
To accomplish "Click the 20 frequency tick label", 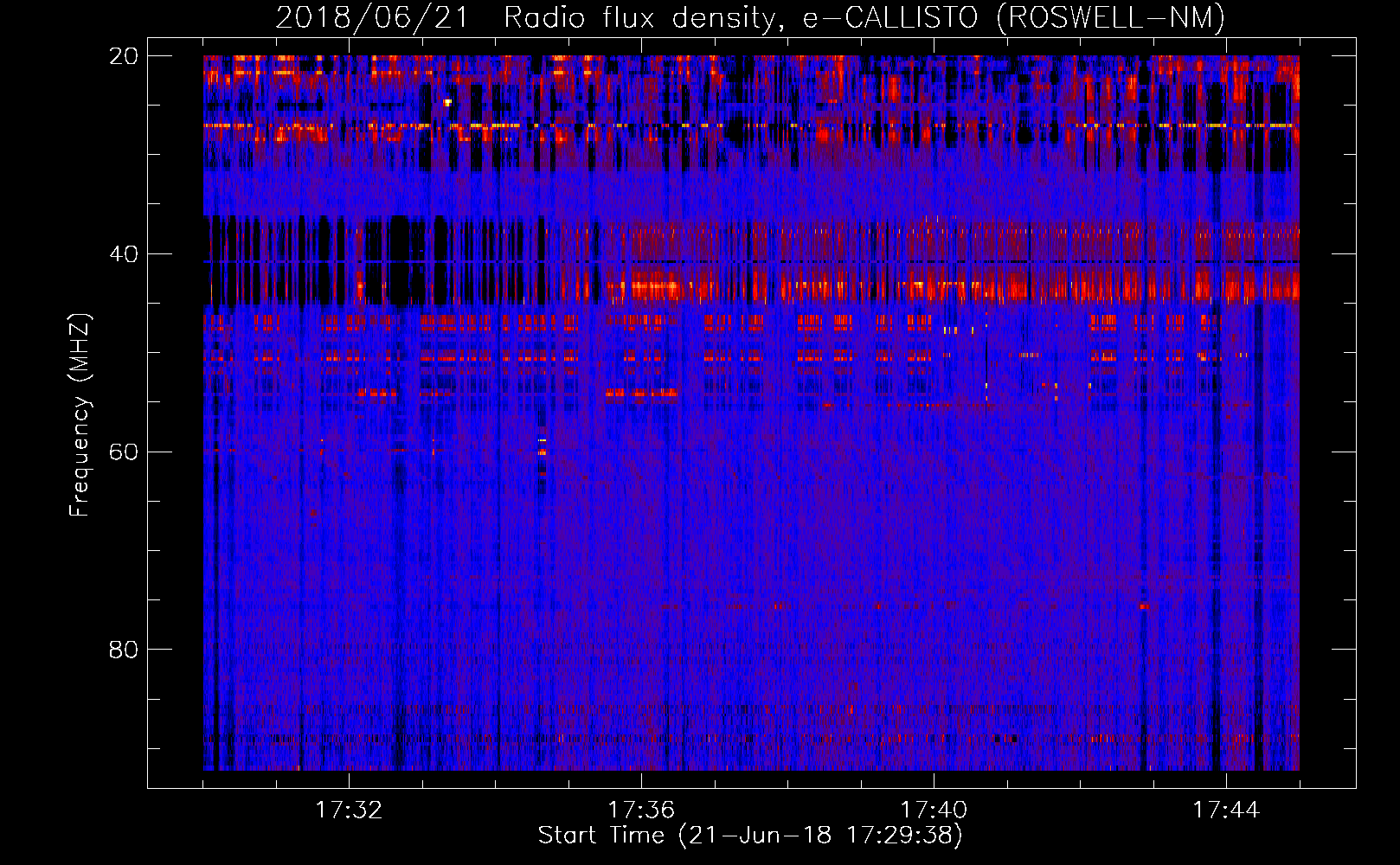I will click(124, 56).
